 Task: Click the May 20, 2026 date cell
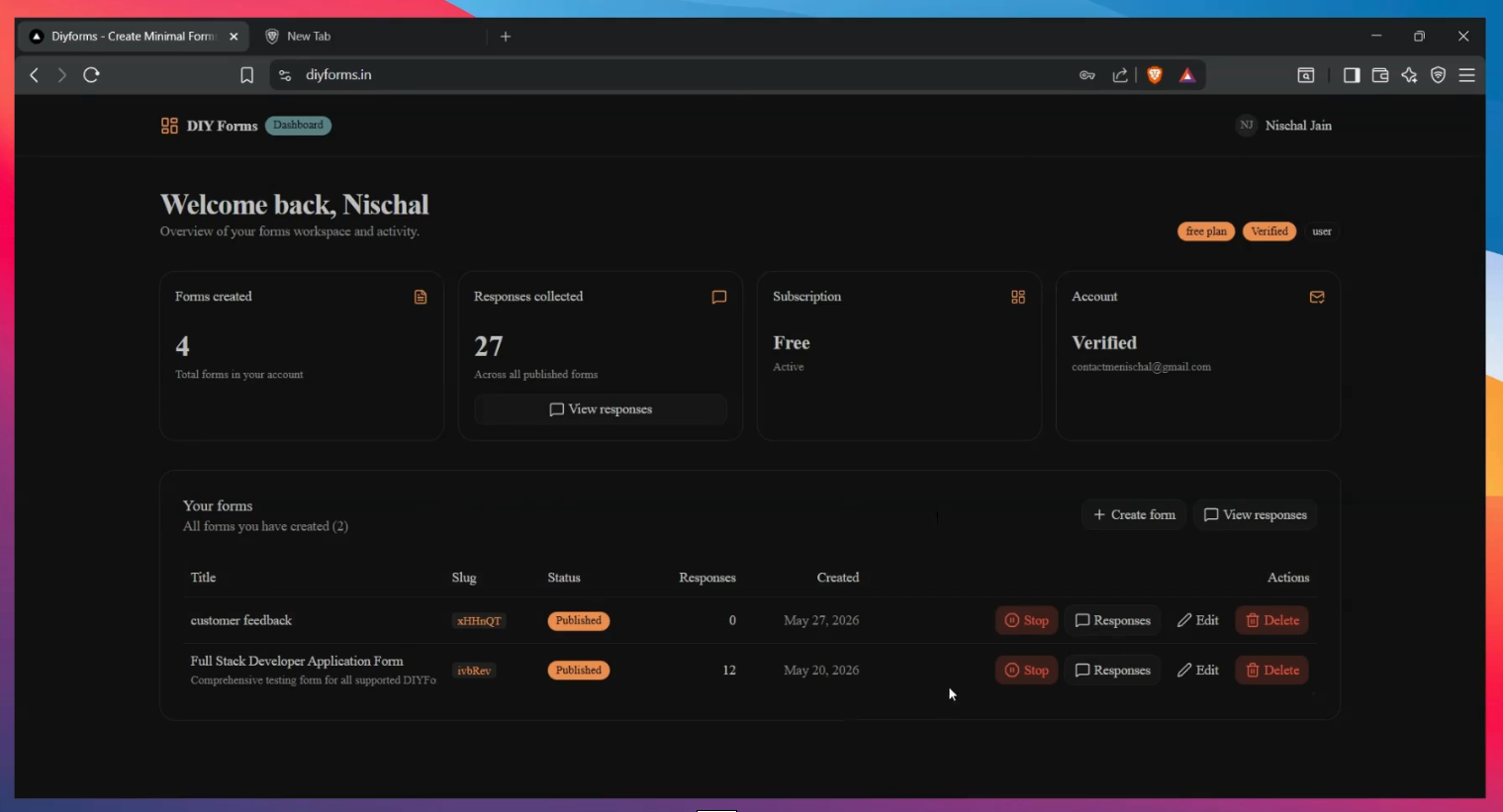click(821, 670)
